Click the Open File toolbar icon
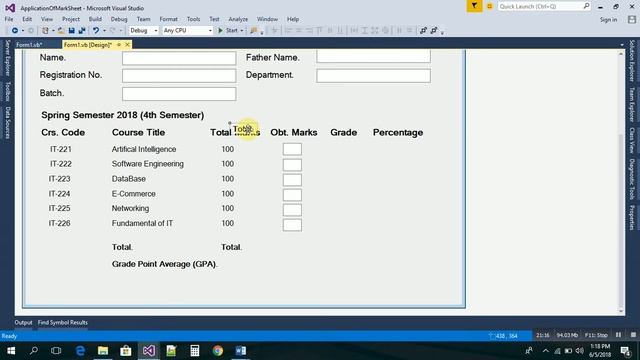The height and width of the screenshot is (360, 640). coord(61,31)
